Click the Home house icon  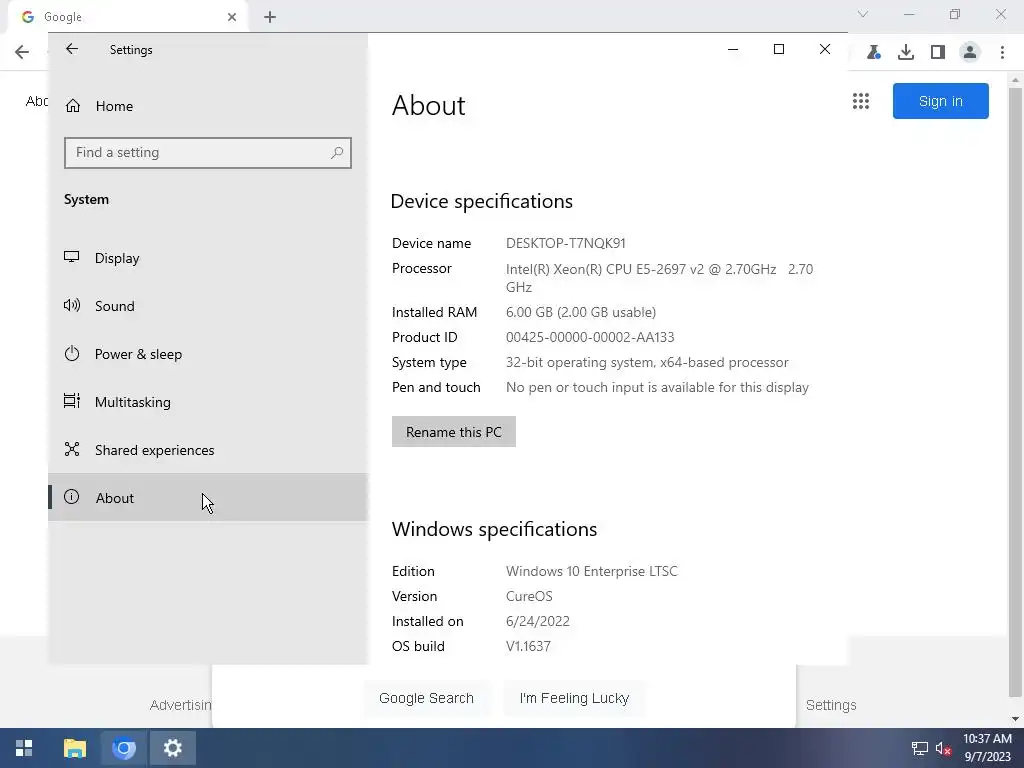point(72,106)
